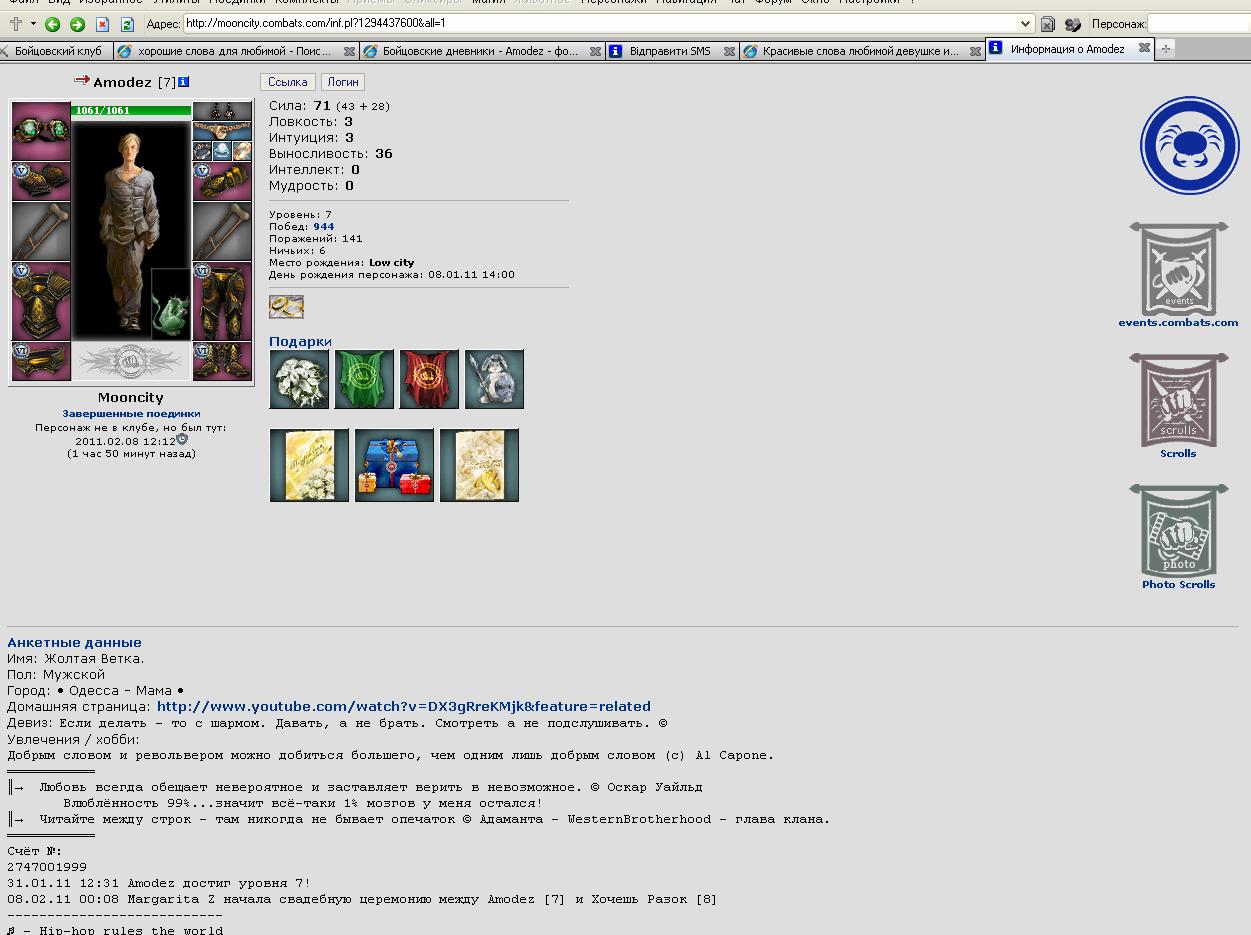1251x935 pixels.
Task: Click the red arrow icon before Amodez
Action: click(82, 80)
